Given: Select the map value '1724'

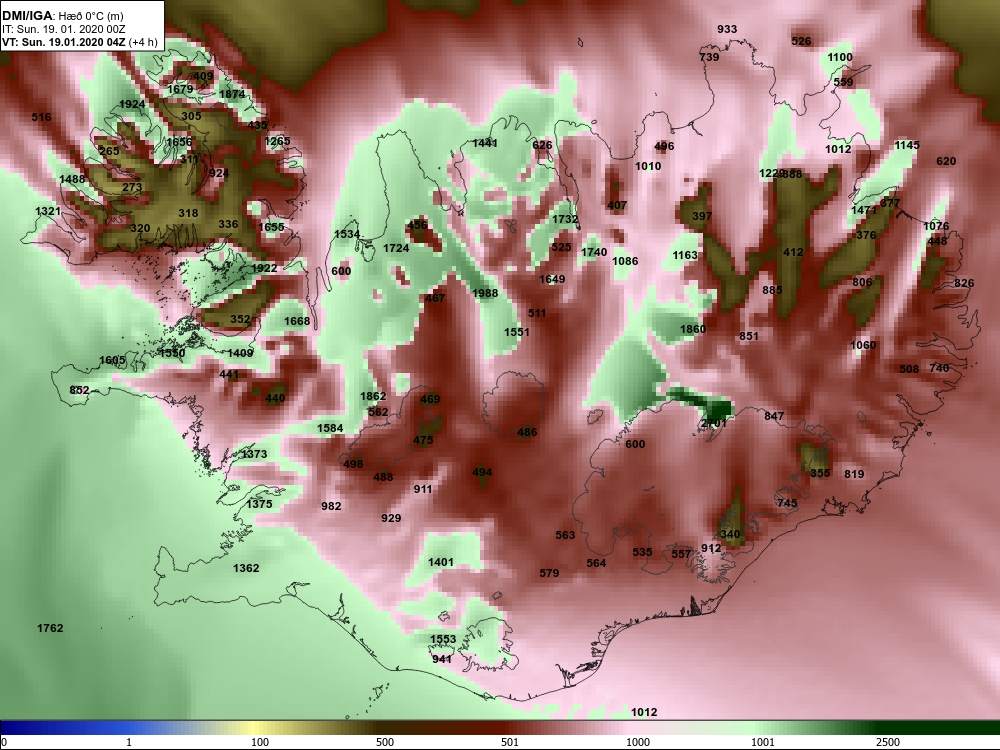Looking at the screenshot, I should (x=396, y=247).
